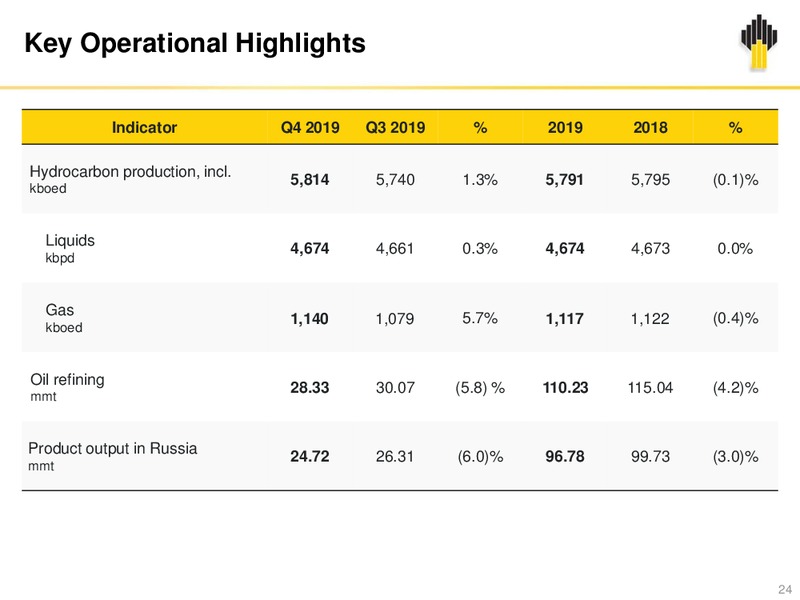Click the Rosneft logo icon
This screenshot has height=600, width=800.
(759, 42)
